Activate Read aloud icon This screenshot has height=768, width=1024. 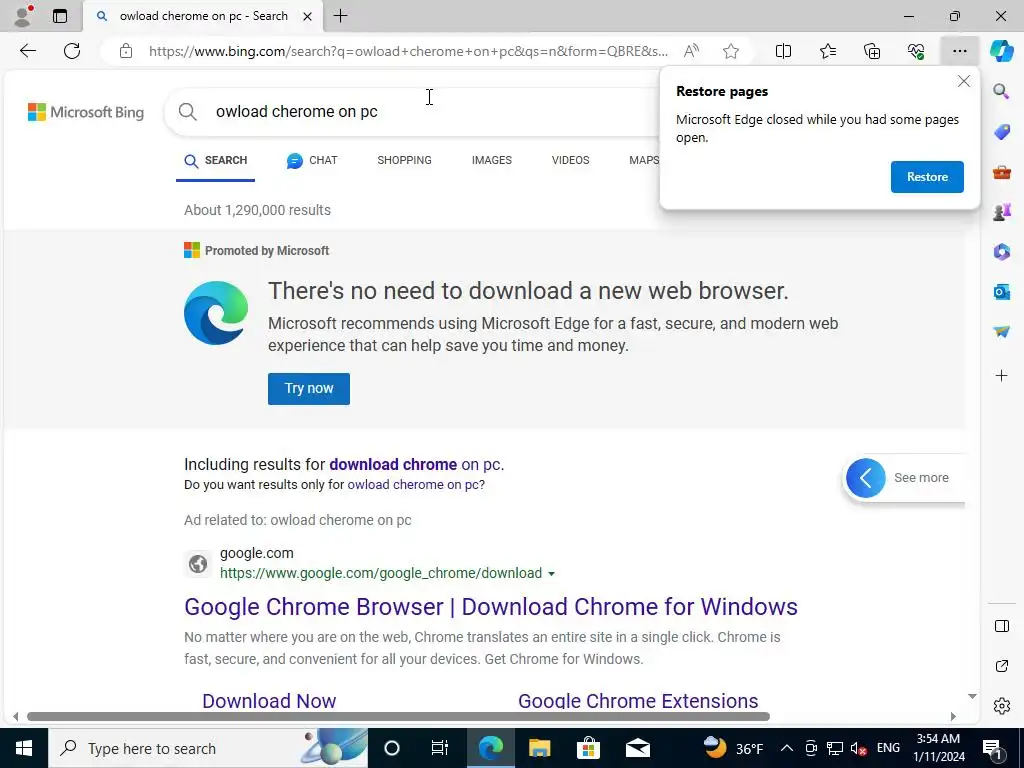691,51
